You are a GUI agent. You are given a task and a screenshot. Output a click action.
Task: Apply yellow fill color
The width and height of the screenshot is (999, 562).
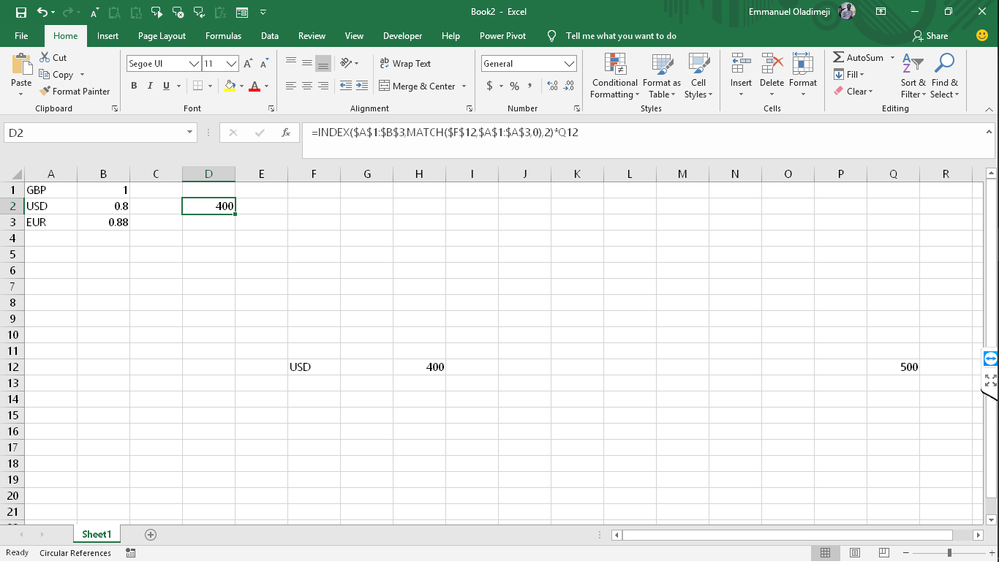click(230, 85)
